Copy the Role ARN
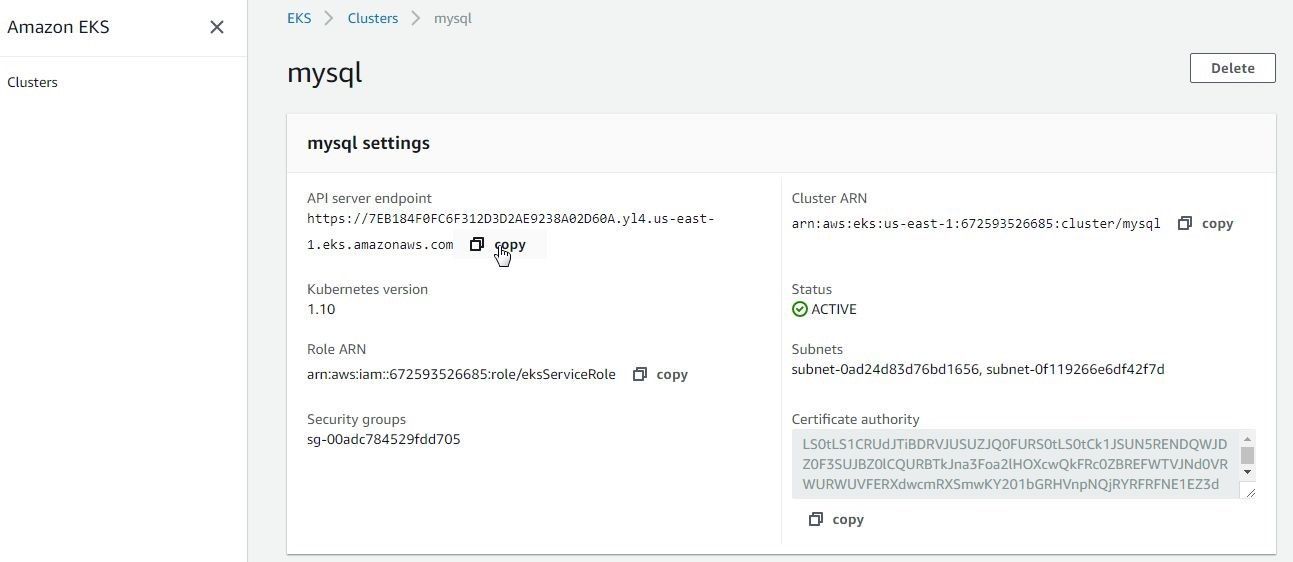Screen dimensions: 1293x562 click(x=660, y=374)
